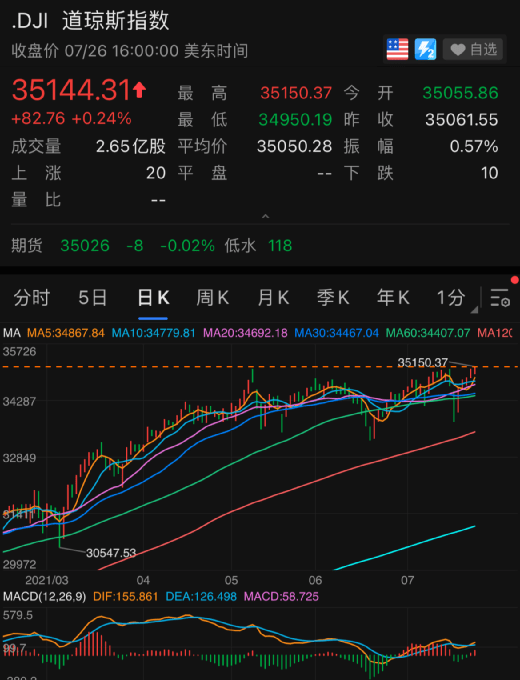Tap the 今开 value 35055.86
Screen dimensions: 520x680
[461, 93]
